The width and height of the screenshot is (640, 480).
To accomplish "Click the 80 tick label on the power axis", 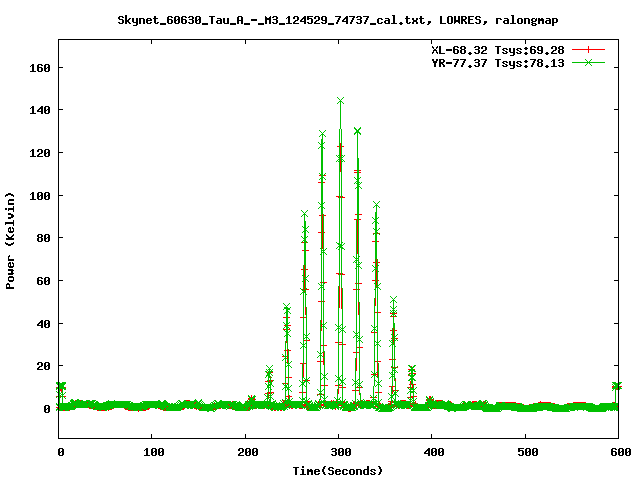I will [x=44, y=238].
